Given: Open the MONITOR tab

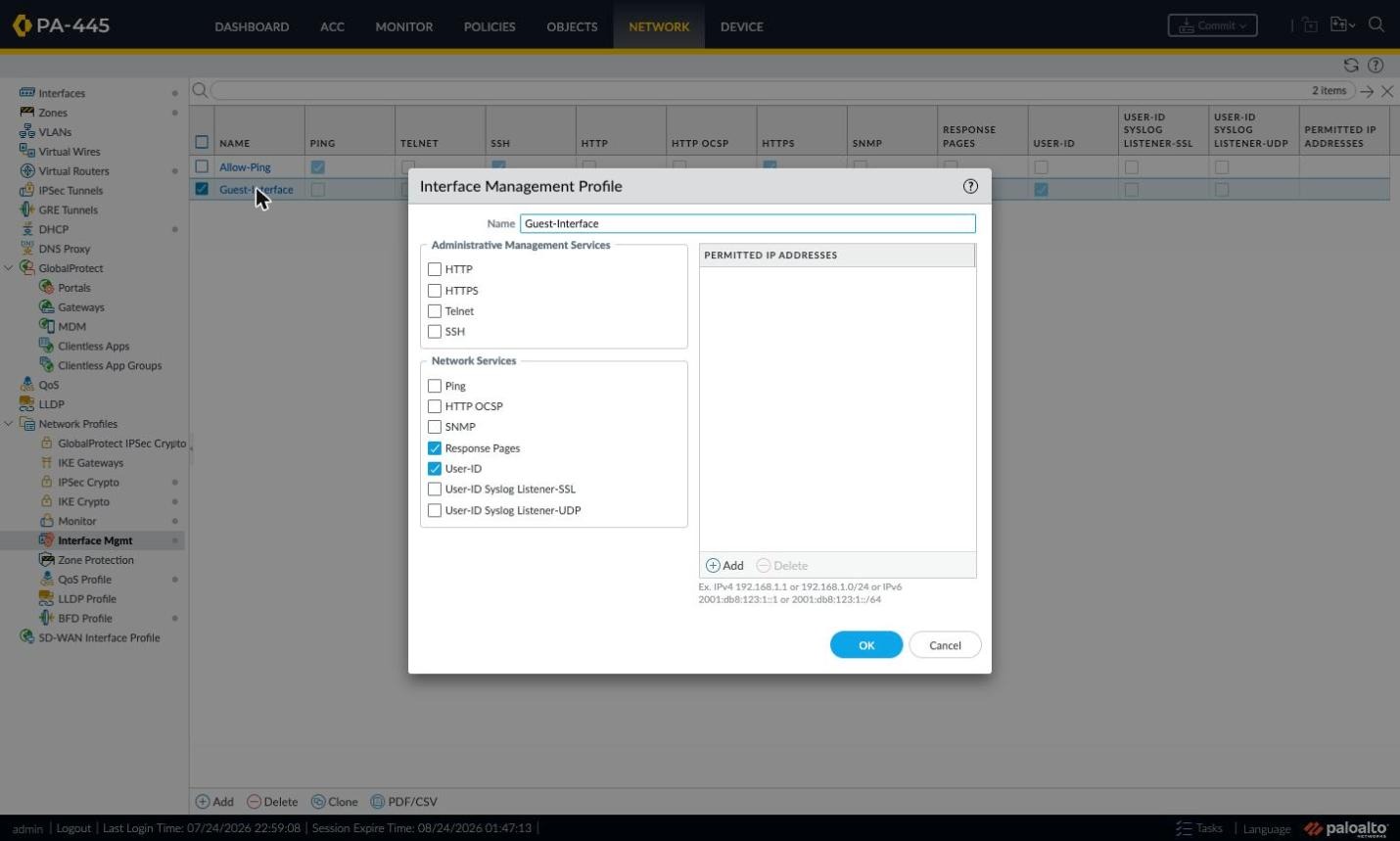Looking at the screenshot, I should [404, 26].
